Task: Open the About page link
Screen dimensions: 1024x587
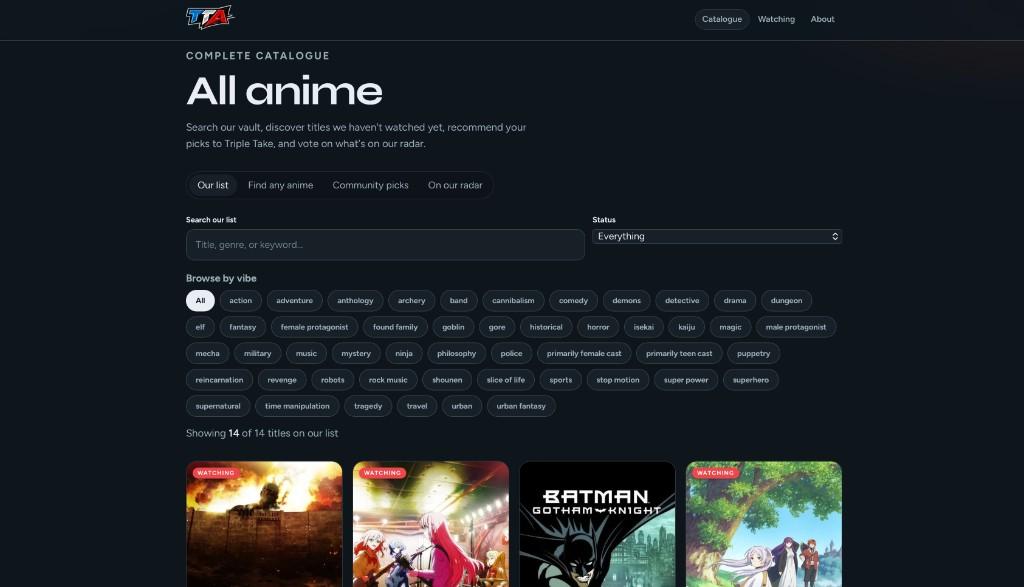Action: click(822, 20)
